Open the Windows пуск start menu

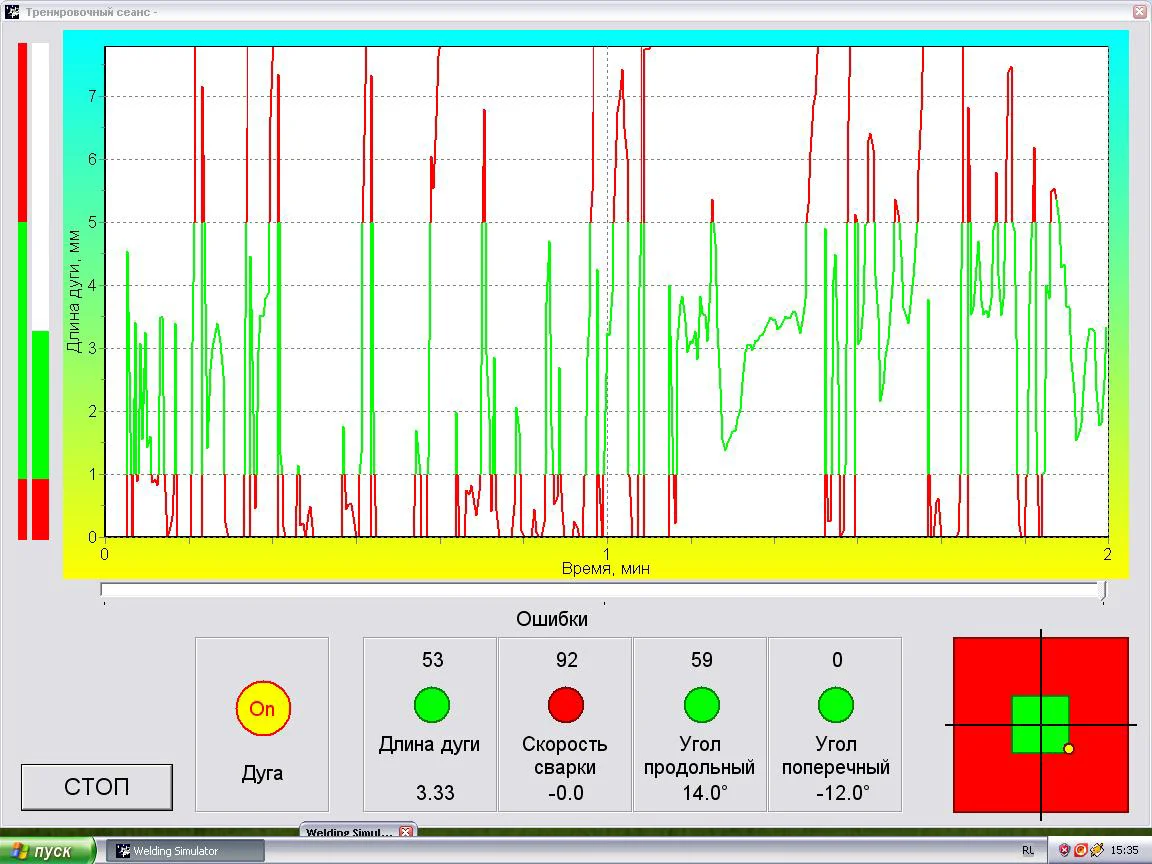click(x=46, y=851)
